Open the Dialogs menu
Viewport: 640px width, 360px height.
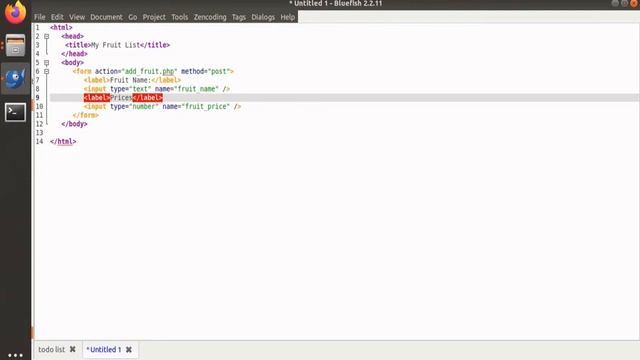coord(263,17)
